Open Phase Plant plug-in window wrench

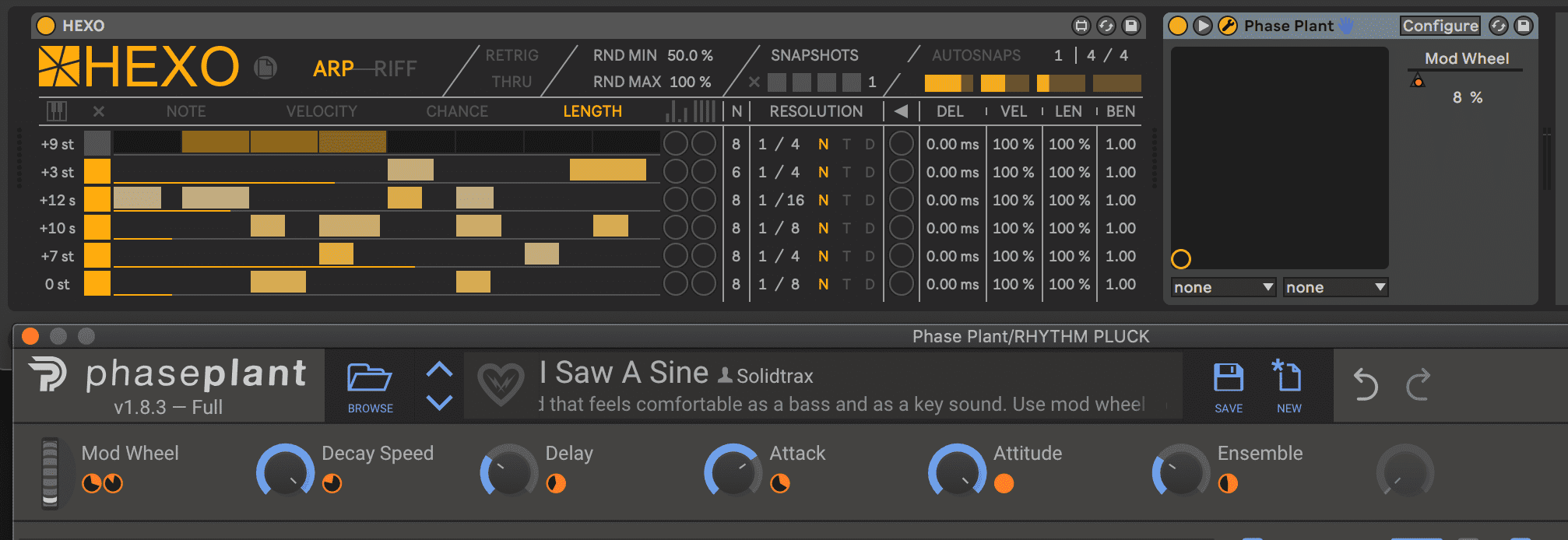(1228, 26)
